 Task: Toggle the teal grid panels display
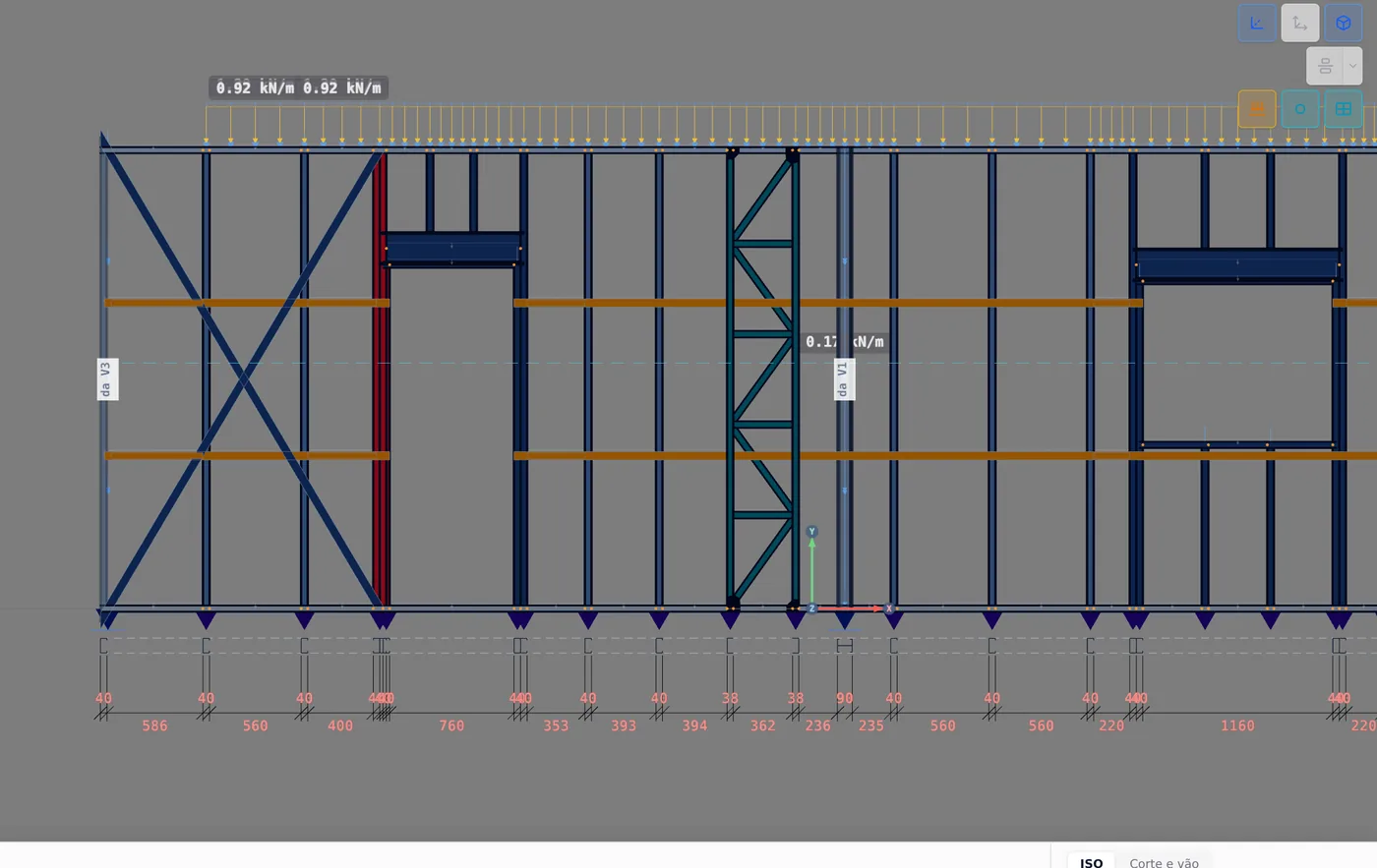1344,109
